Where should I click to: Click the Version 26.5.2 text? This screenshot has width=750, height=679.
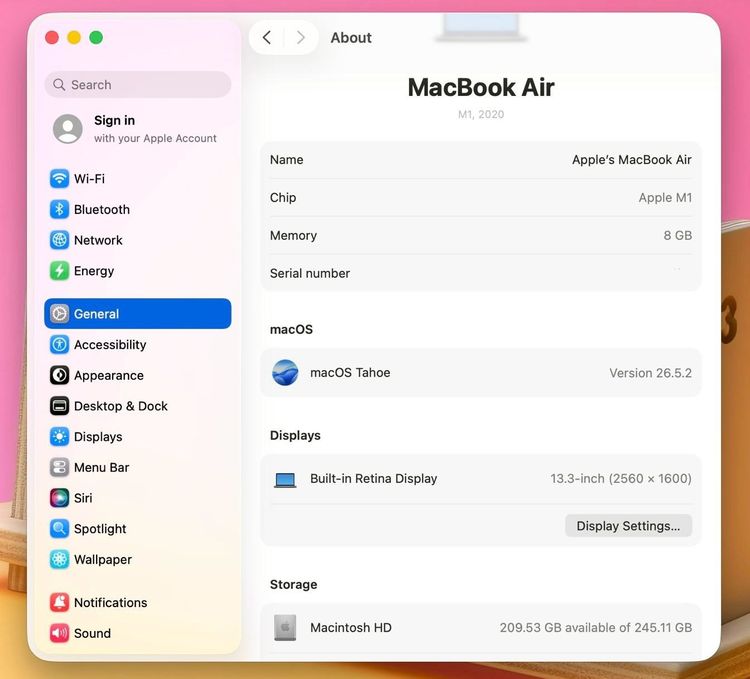click(651, 373)
